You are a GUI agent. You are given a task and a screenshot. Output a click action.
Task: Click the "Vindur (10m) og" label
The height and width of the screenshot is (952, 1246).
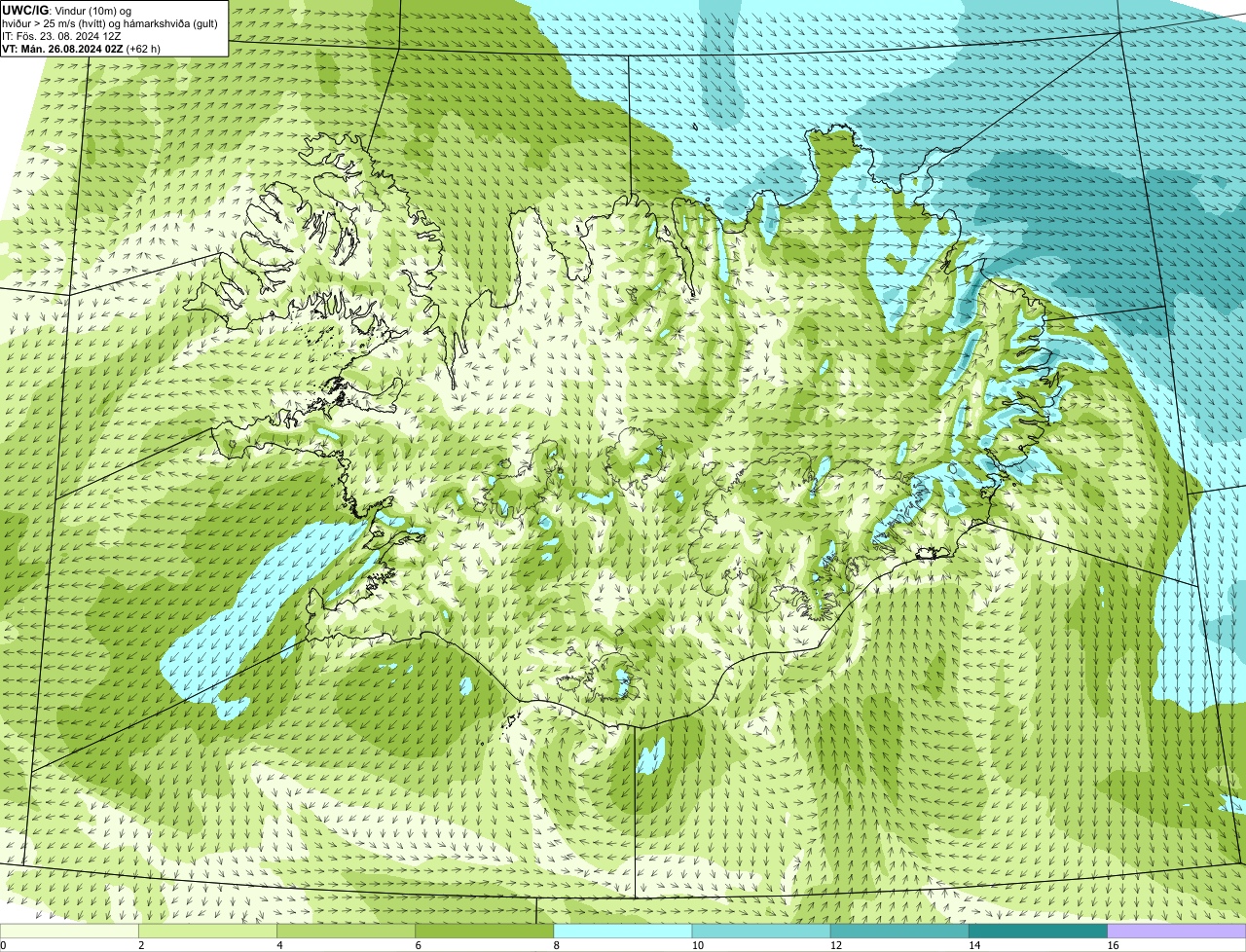click(92, 12)
